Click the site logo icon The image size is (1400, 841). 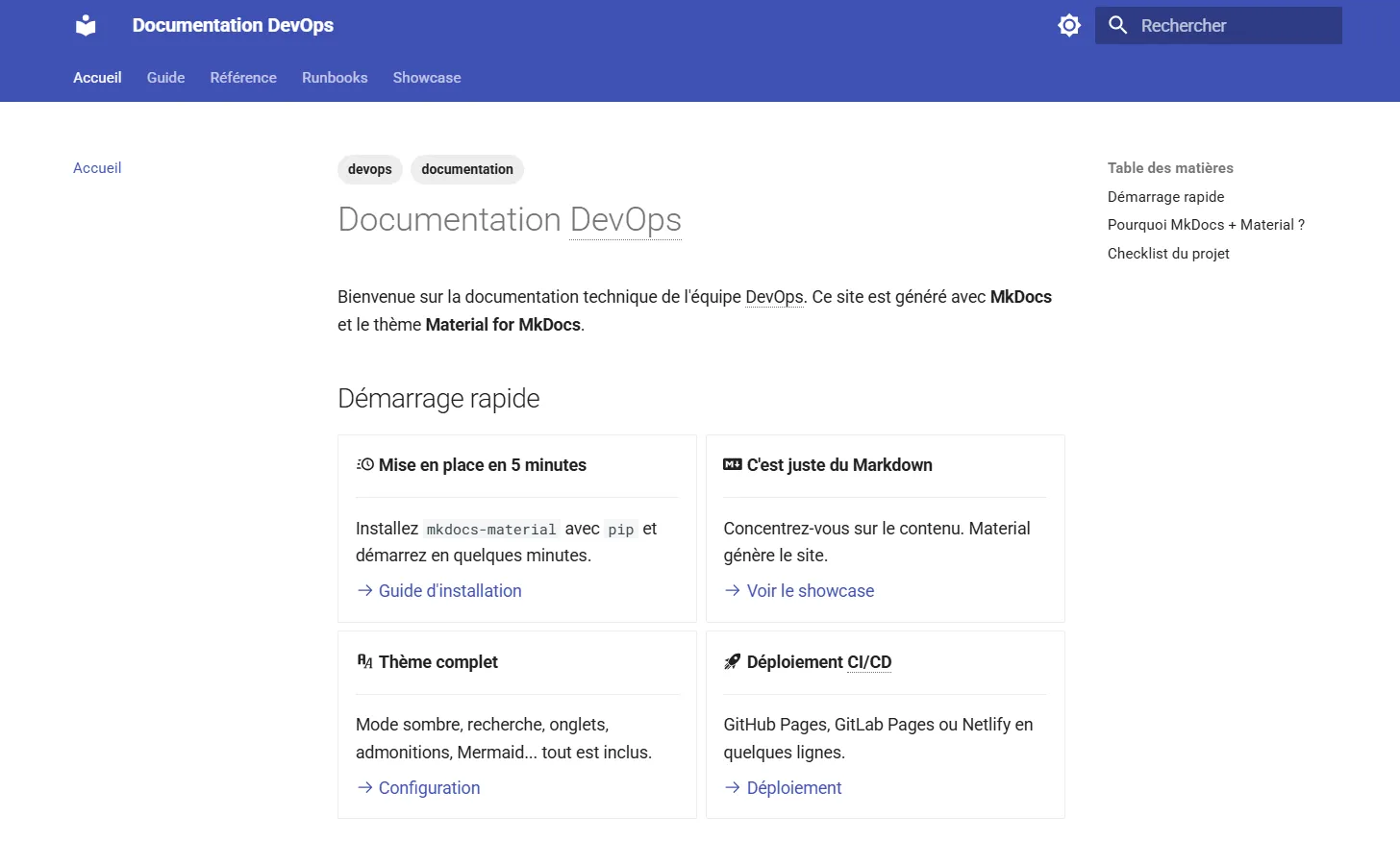point(85,25)
